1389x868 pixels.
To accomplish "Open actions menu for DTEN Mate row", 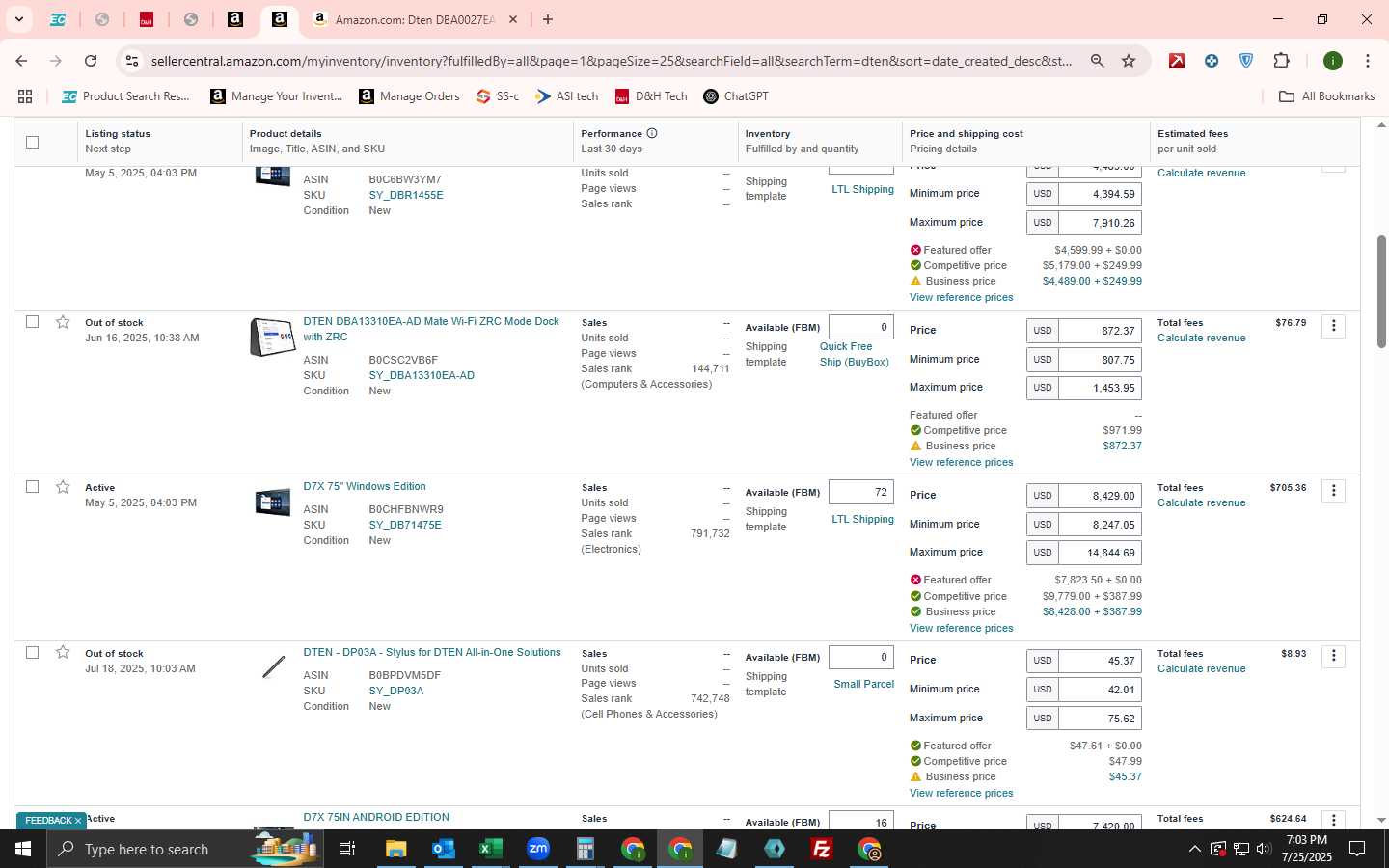I will point(1334,326).
